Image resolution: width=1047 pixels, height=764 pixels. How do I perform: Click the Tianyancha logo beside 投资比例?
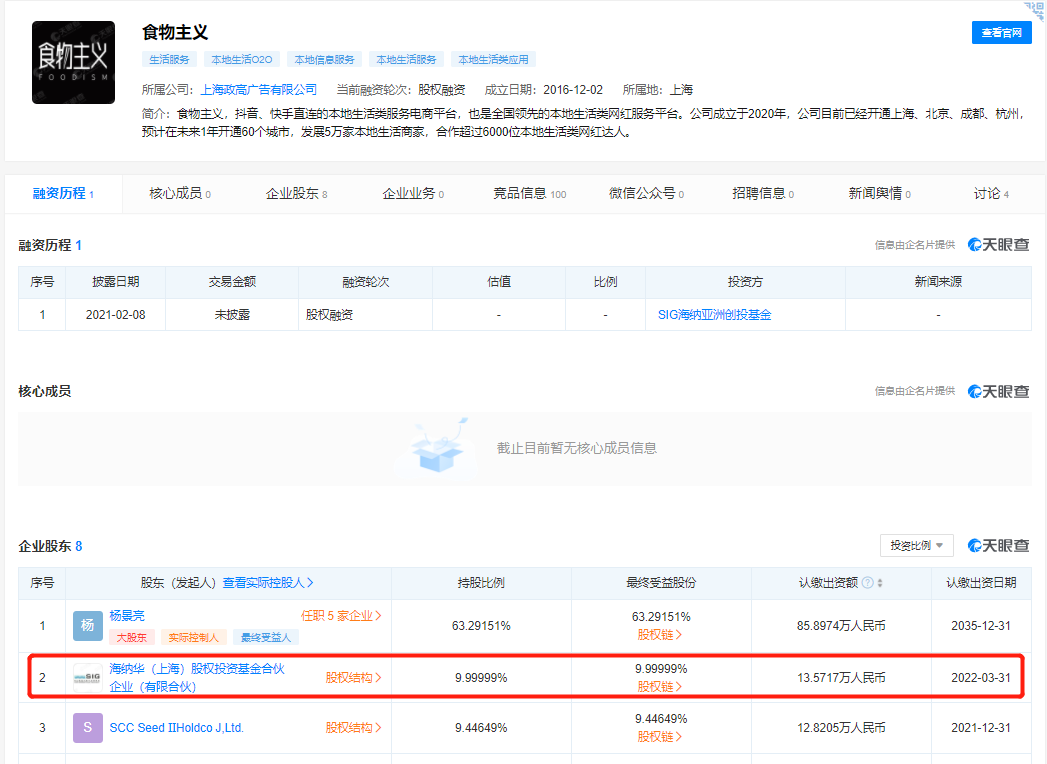[1000, 545]
